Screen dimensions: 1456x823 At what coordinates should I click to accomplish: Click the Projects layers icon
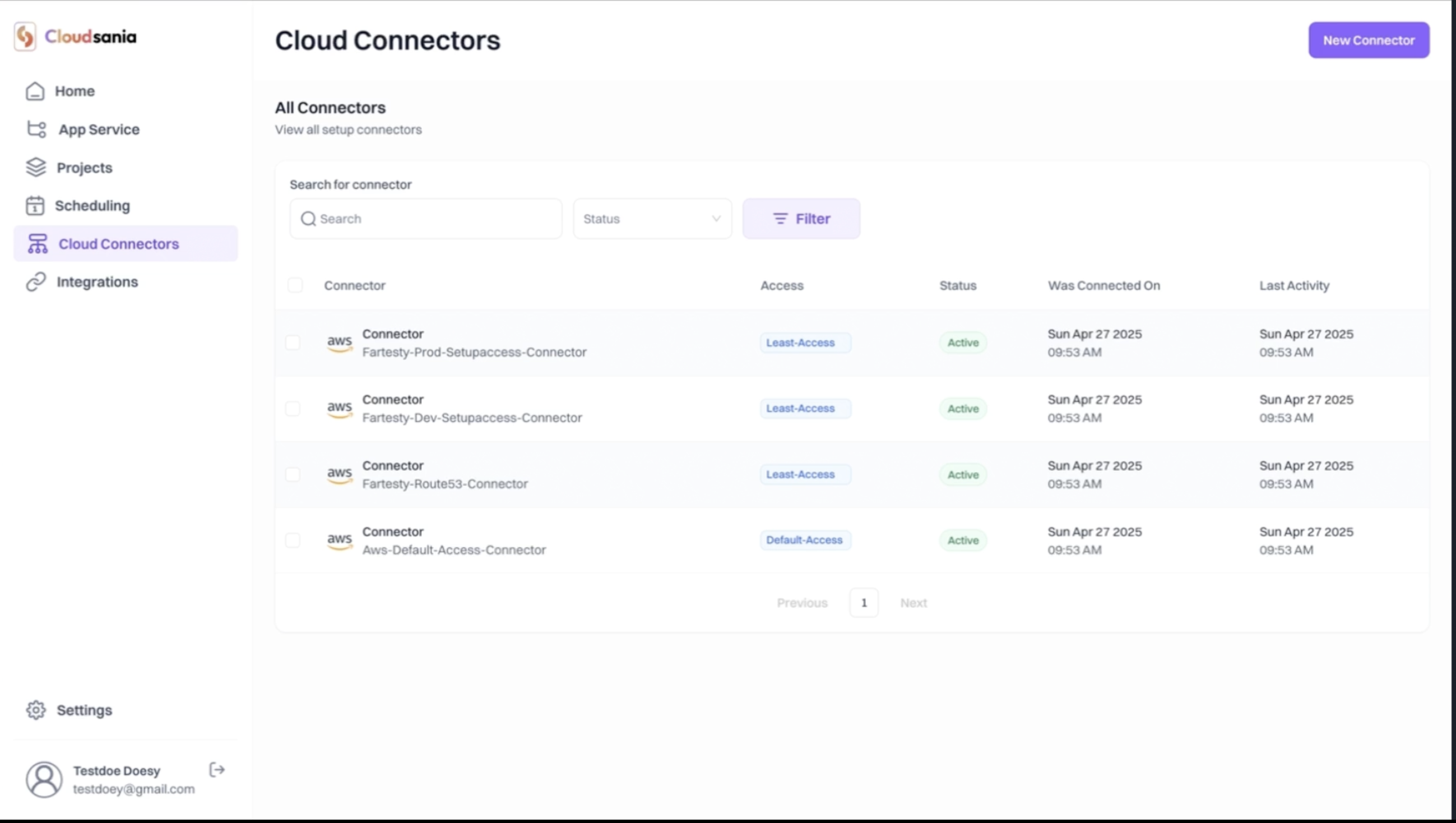tap(36, 167)
